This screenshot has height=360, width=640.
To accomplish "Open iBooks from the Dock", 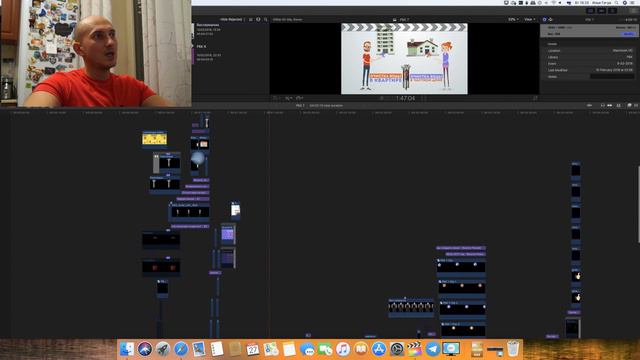I will click(361, 349).
